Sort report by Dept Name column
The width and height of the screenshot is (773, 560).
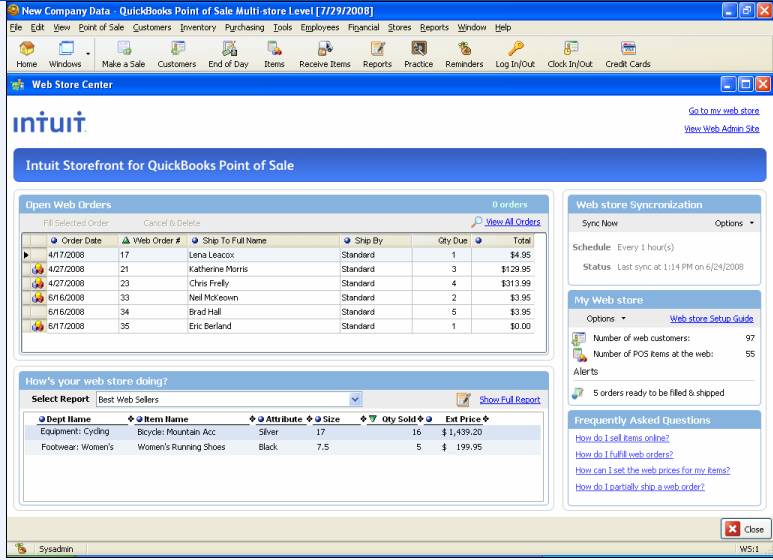pos(68,419)
